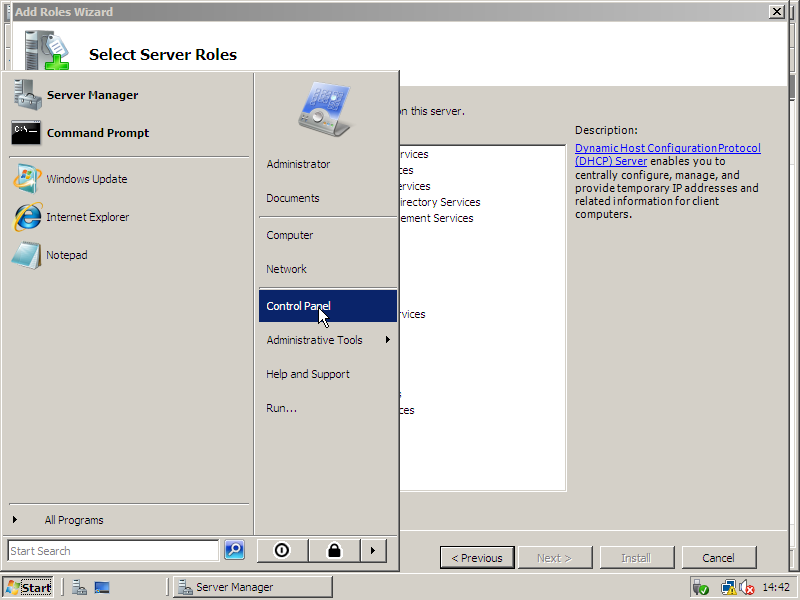
Task: Click the Cancel button in wizard
Action: pyautogui.click(x=718, y=558)
